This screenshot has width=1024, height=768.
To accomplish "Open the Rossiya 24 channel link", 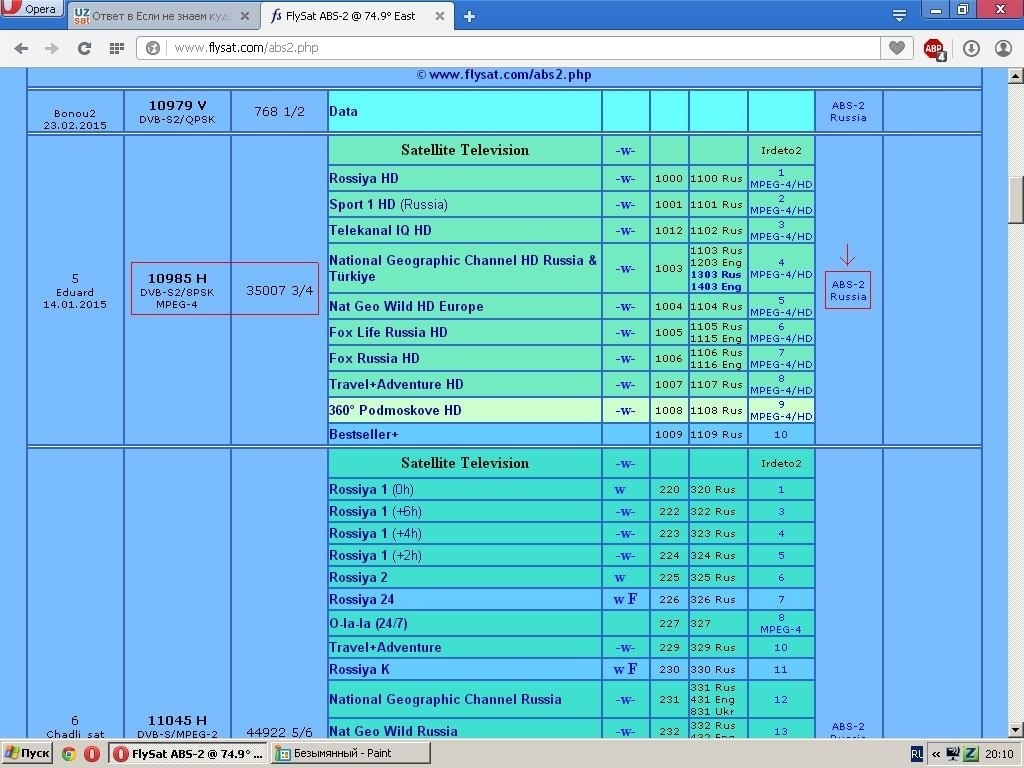I will pos(362,600).
